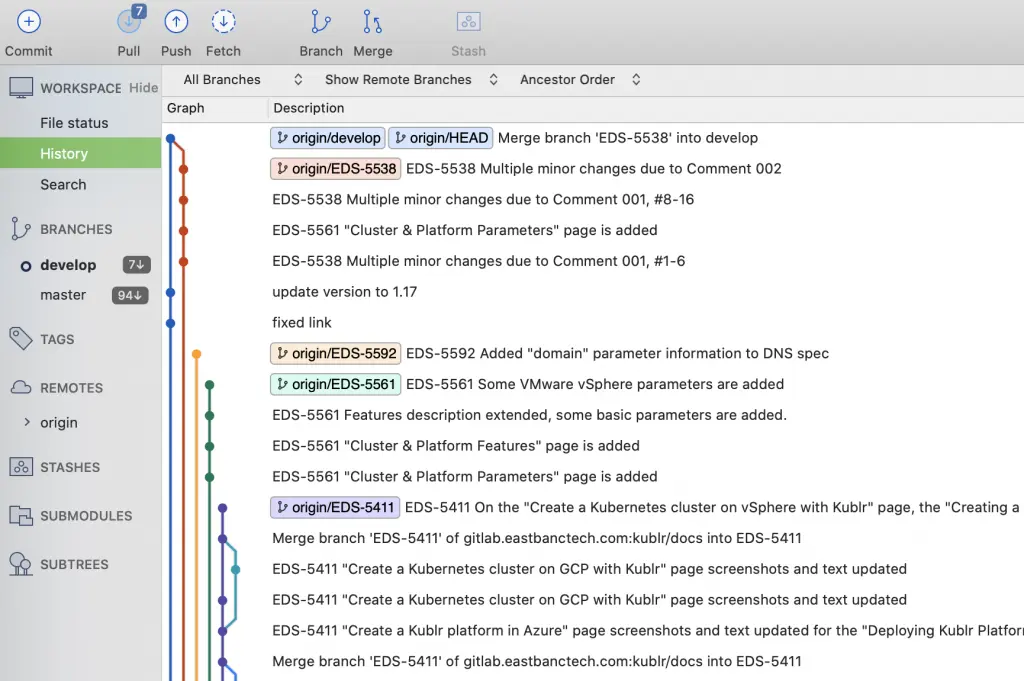Hide the Workspace section
Viewport: 1024px width, 681px height.
tap(143, 87)
